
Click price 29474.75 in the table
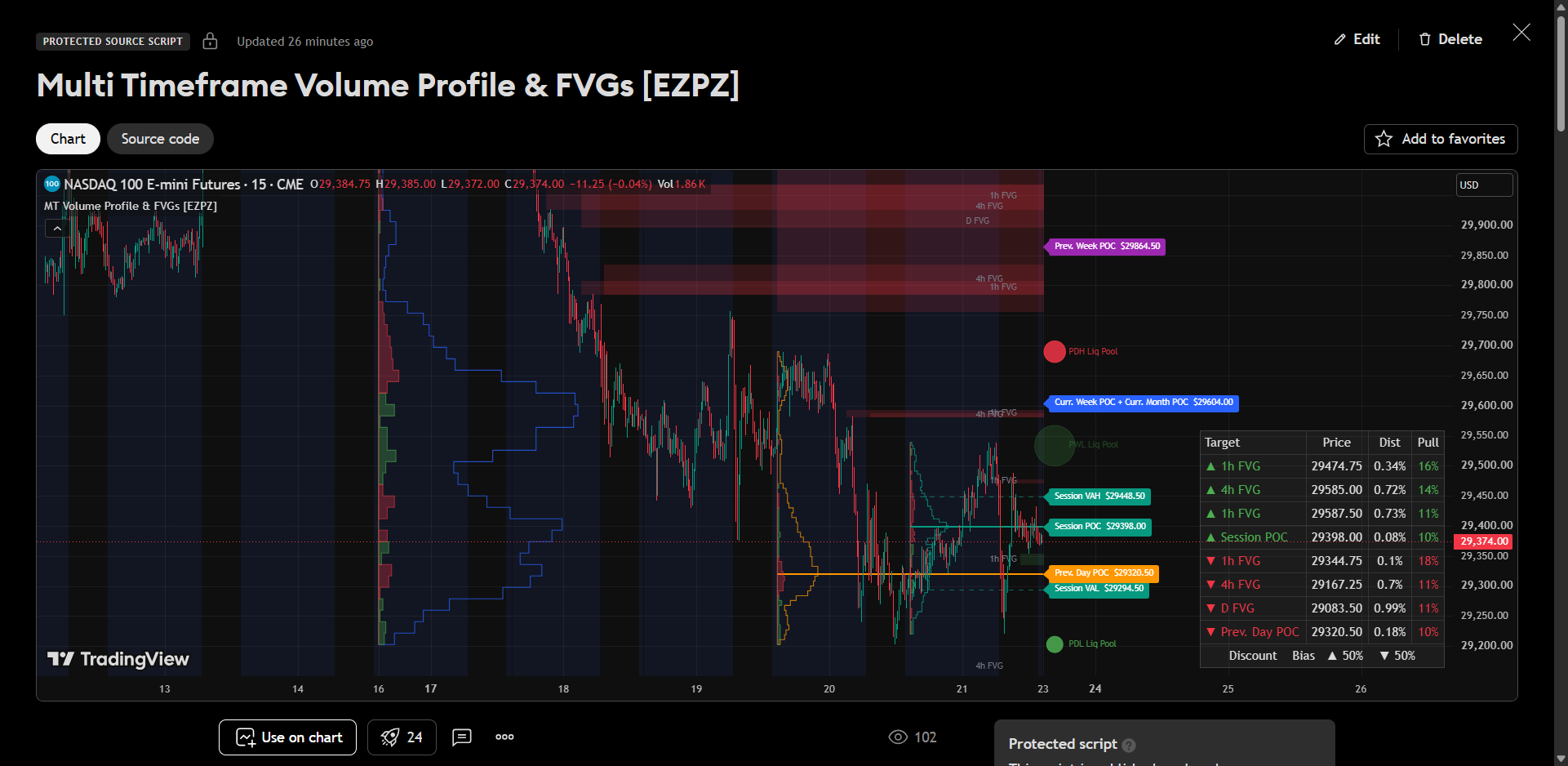[1336, 466]
